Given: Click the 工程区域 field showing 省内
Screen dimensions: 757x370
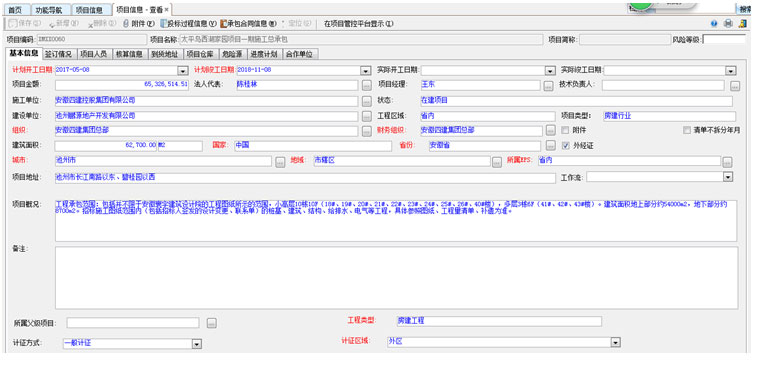Looking at the screenshot, I should click(x=488, y=116).
